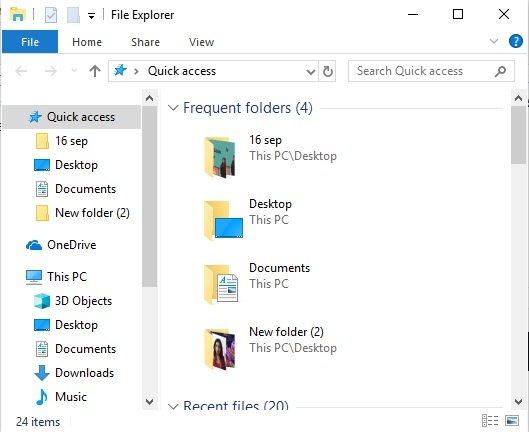Open Customize Quick Access Toolbar dropdown
Screen dimensions: 529x432
[x=91, y=16]
